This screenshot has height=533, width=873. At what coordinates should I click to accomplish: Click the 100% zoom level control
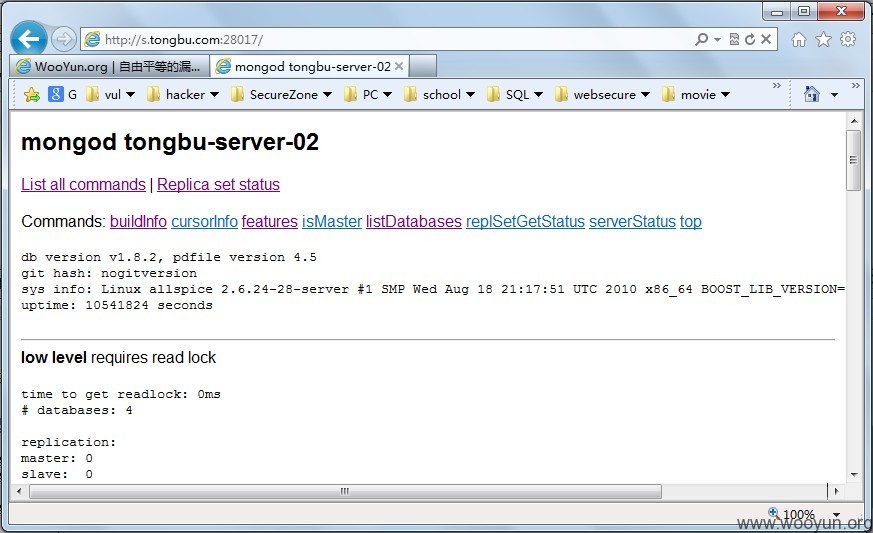[x=793, y=514]
